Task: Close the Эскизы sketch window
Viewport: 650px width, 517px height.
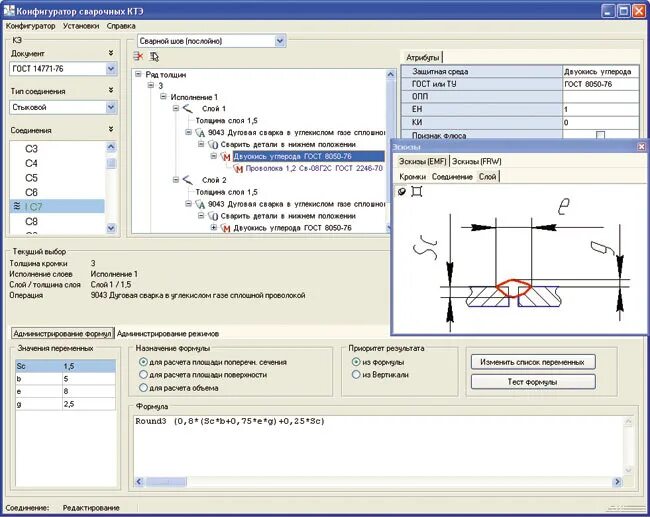Action: pos(641,146)
